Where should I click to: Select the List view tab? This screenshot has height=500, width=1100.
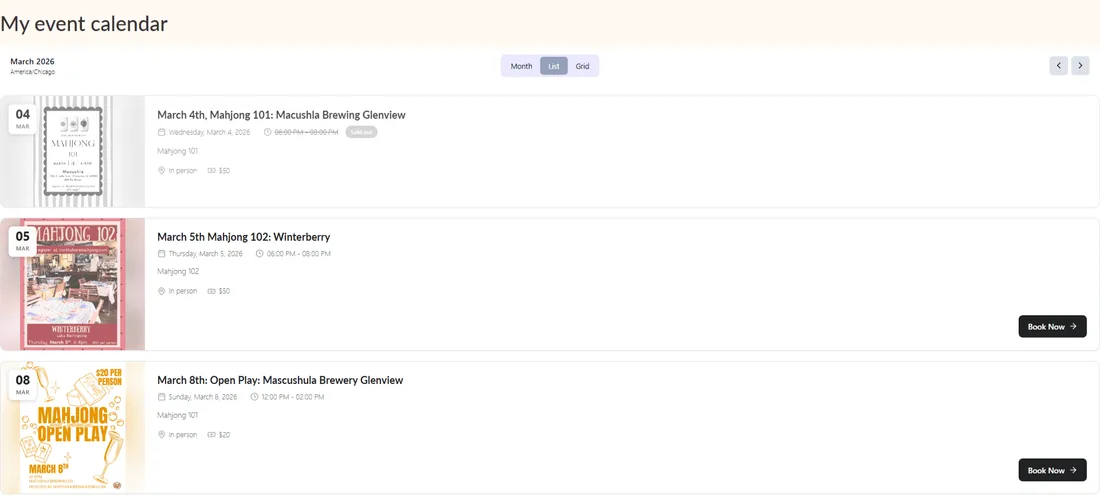point(554,66)
